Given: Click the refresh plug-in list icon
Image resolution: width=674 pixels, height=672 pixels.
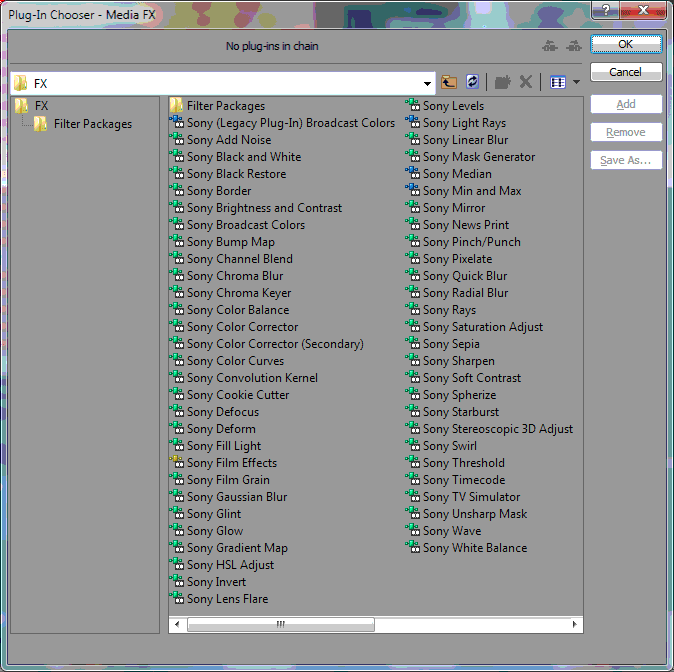Looking at the screenshot, I should [x=472, y=82].
